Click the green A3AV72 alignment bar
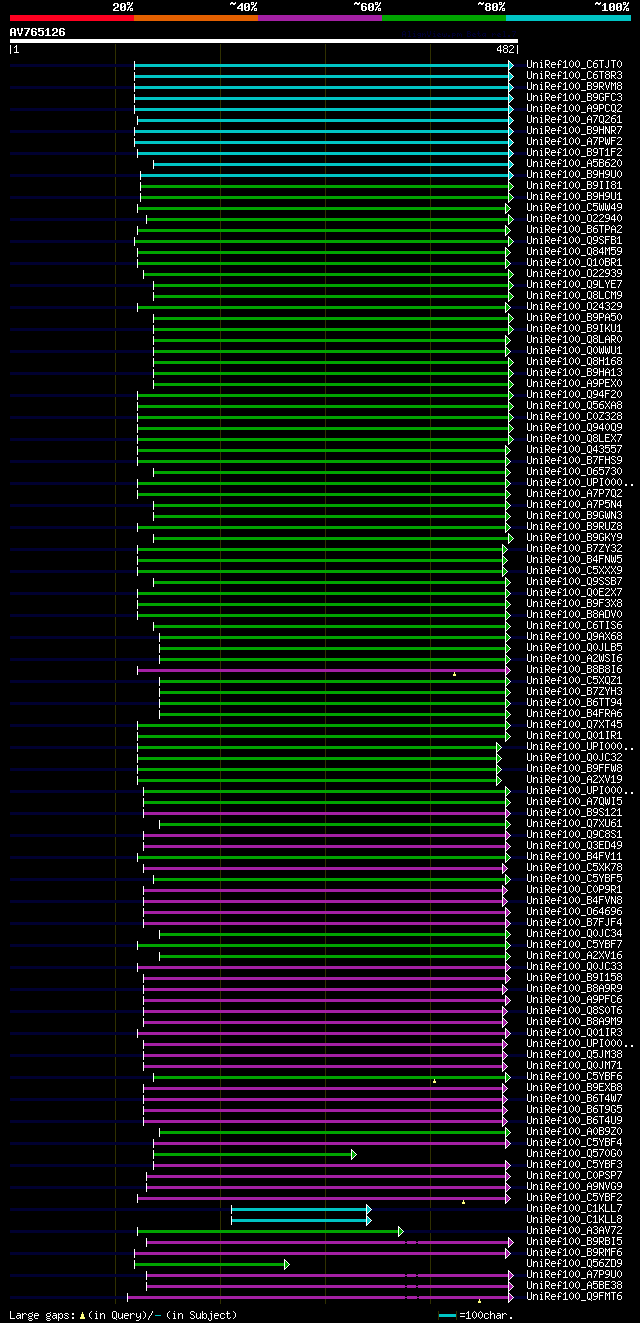The width and height of the screenshot is (640, 1323). click(270, 1231)
